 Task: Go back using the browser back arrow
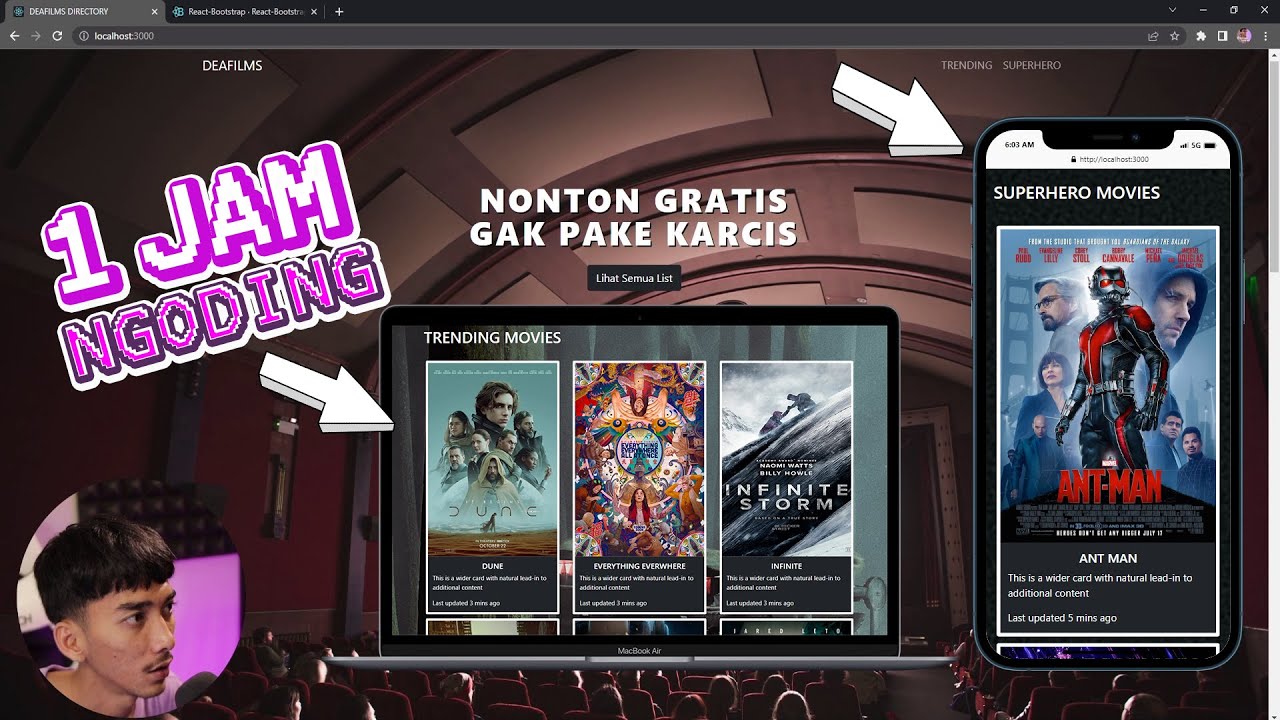[14, 36]
